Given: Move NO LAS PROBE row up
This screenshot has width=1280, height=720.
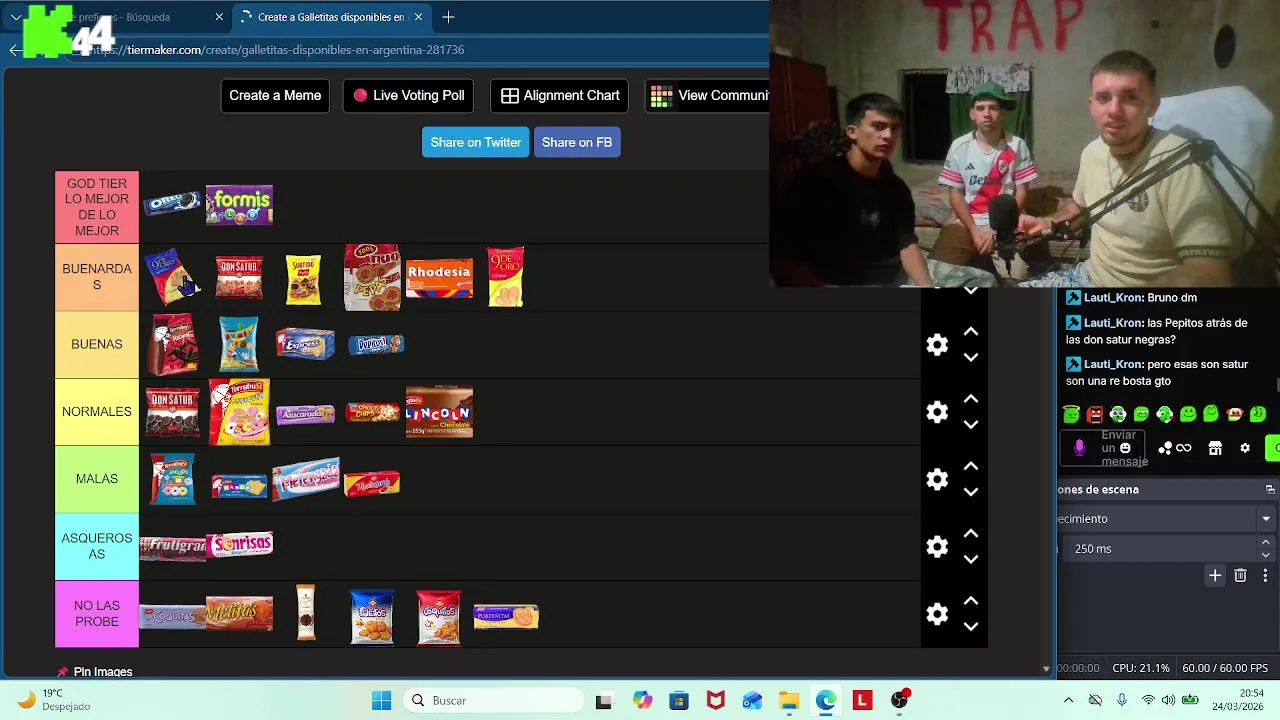Looking at the screenshot, I should point(970,601).
